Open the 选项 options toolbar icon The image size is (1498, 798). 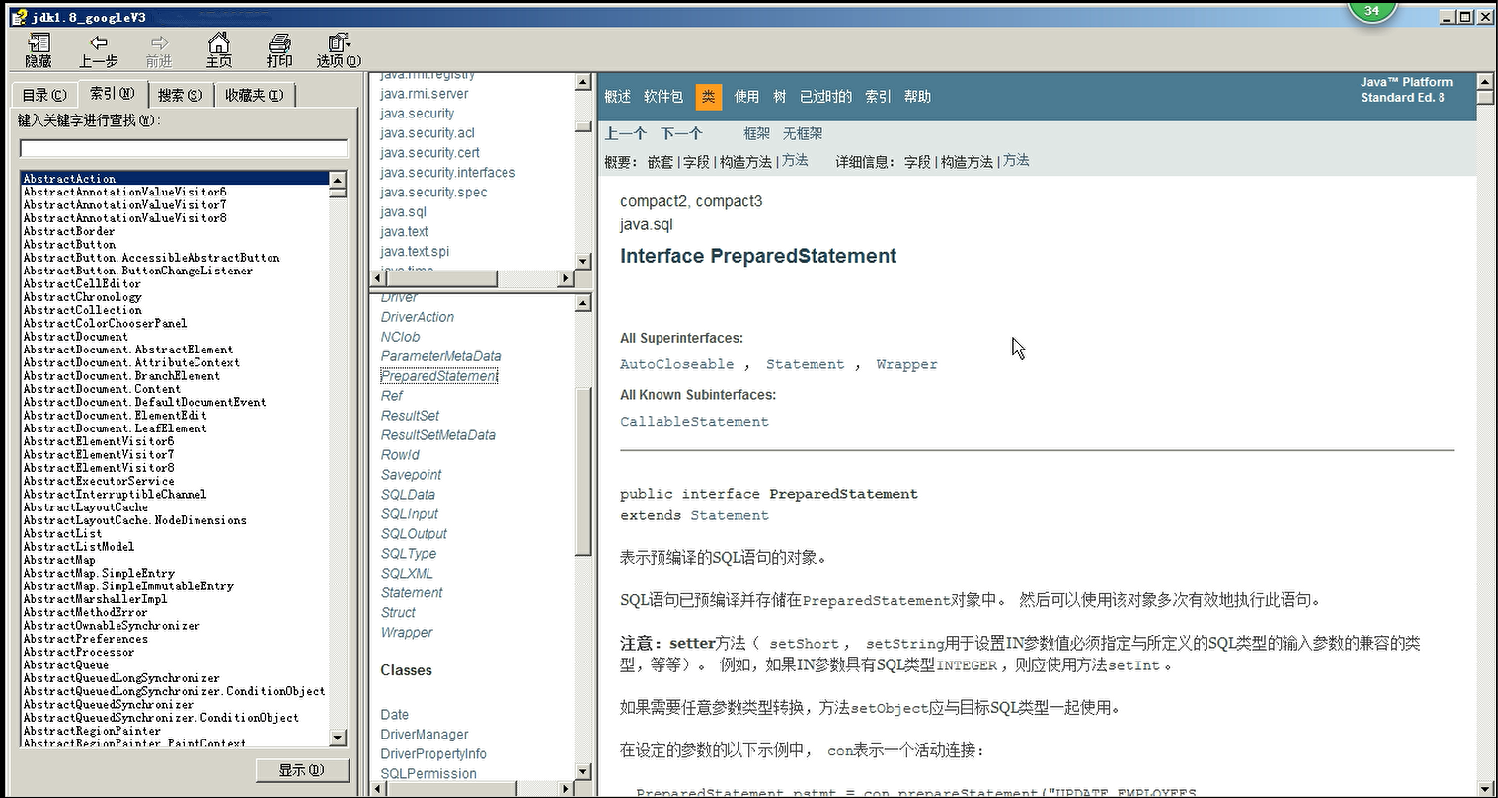(337, 50)
